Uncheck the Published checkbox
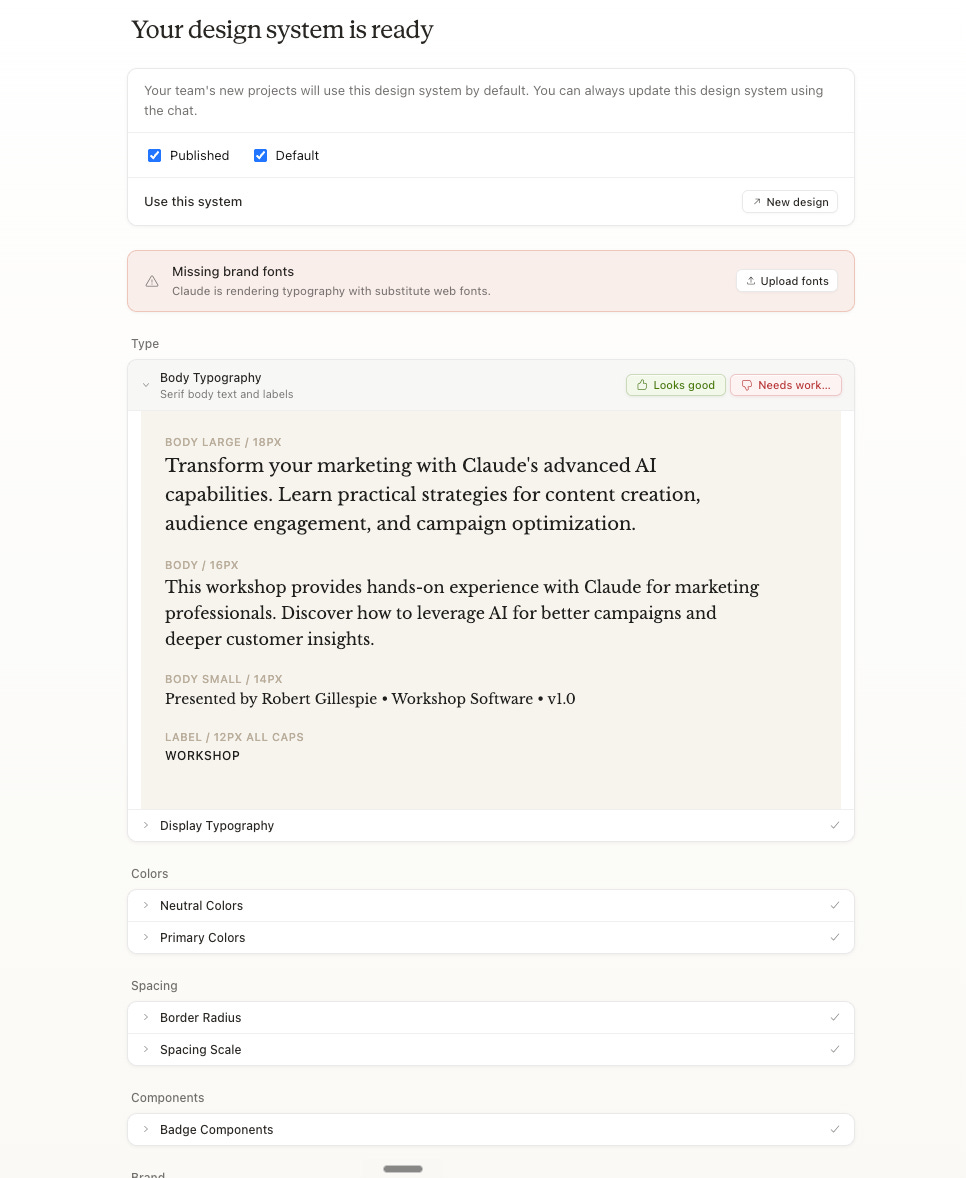 pyautogui.click(x=155, y=156)
